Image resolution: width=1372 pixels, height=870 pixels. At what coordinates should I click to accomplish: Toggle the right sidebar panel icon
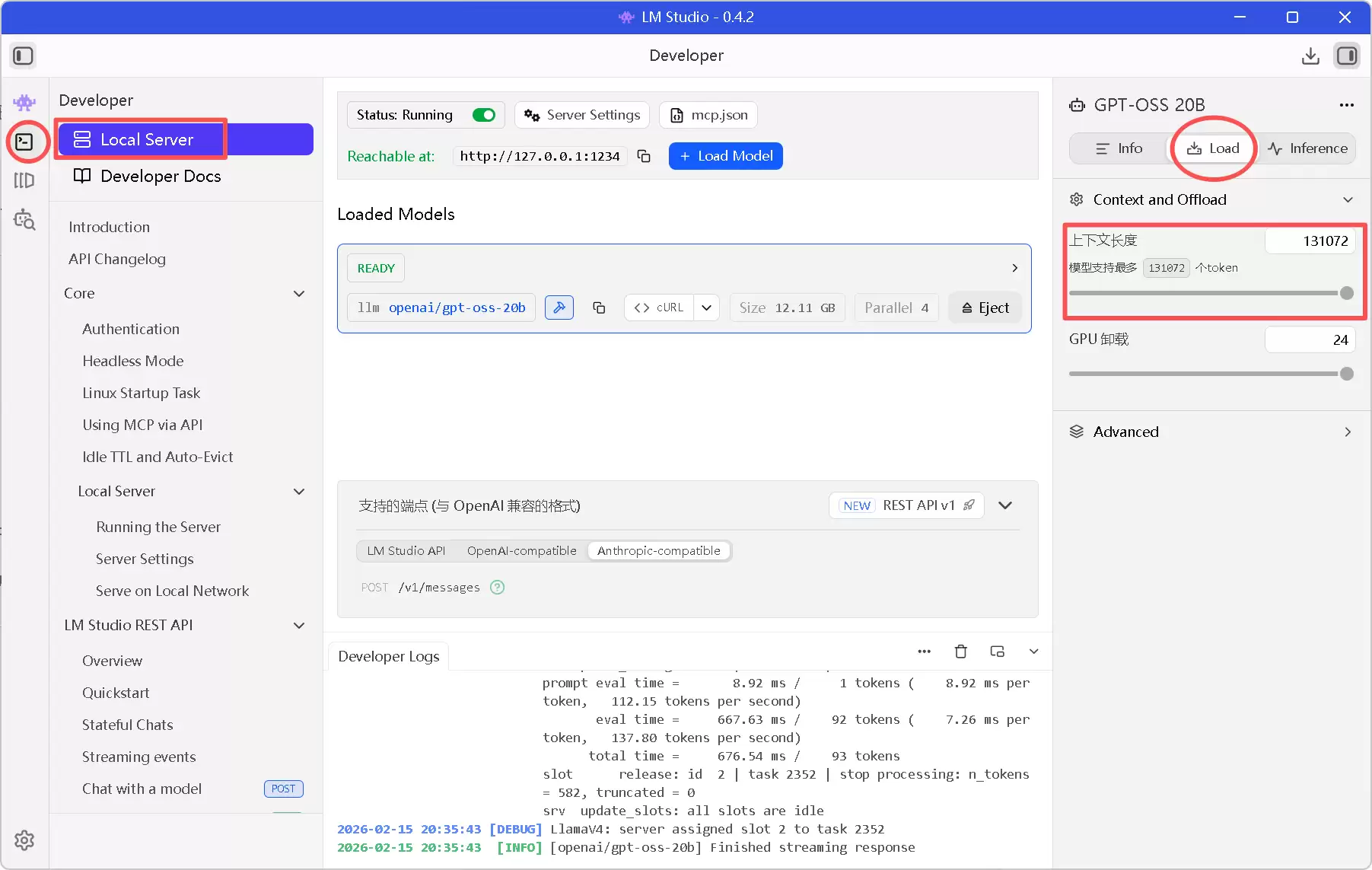[1346, 56]
